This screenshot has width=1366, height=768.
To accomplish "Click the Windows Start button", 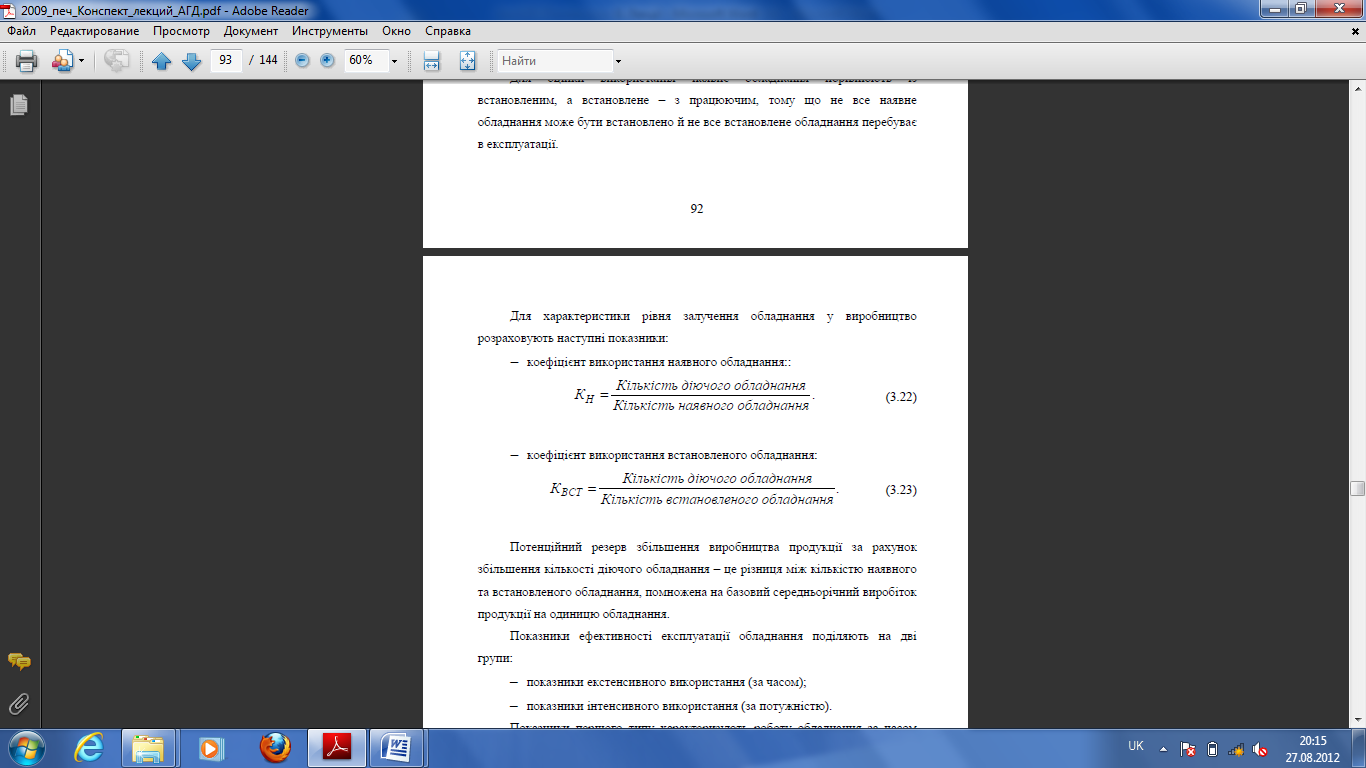I will (25, 748).
